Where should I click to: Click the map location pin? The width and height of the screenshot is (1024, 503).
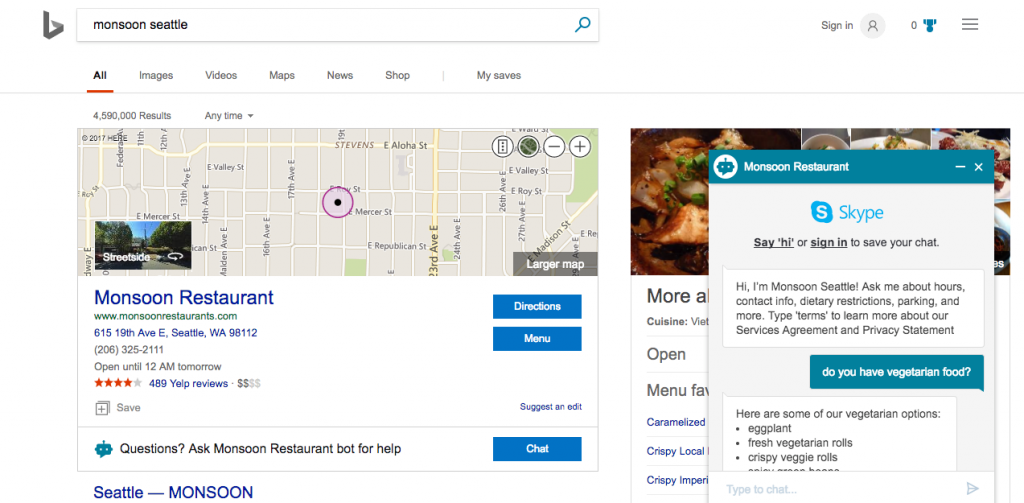[x=337, y=203]
